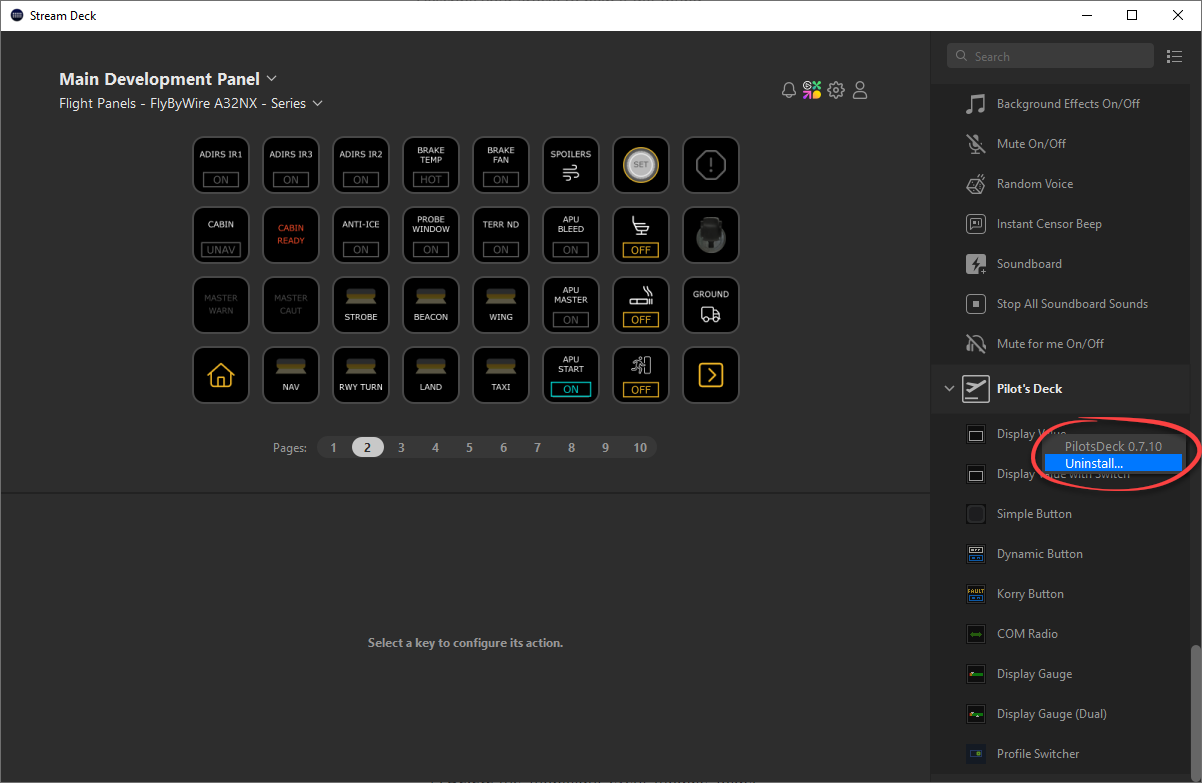Select the COM Radio action
This screenshot has height=783, width=1202.
coord(1061,634)
